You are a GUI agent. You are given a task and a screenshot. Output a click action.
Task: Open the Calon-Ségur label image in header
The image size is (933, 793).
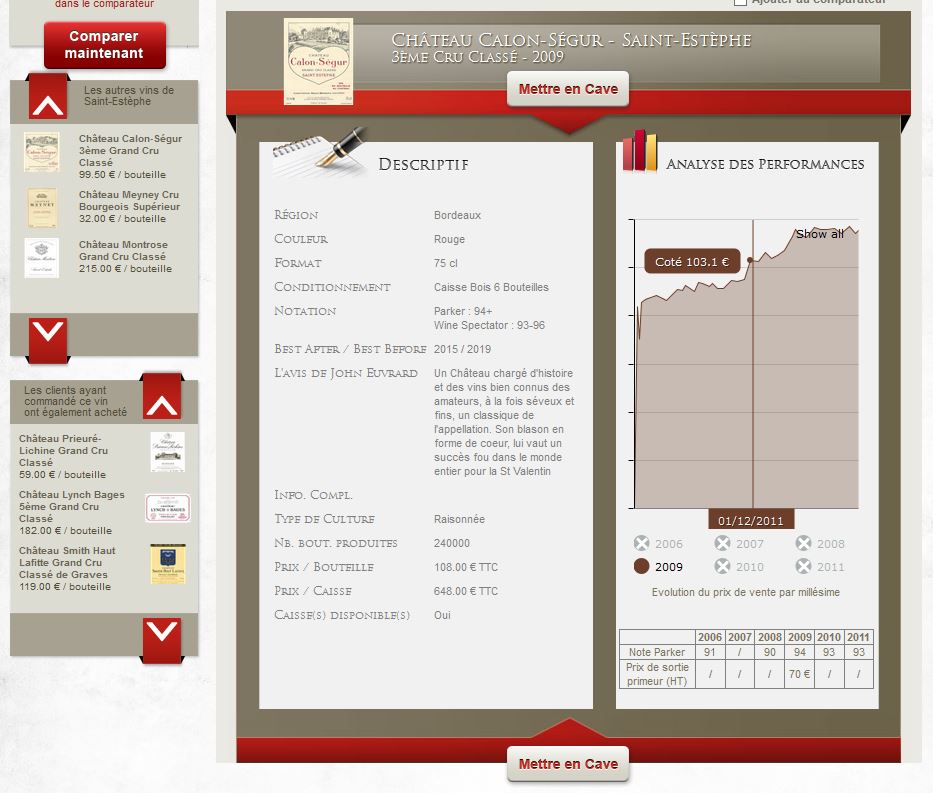(318, 62)
